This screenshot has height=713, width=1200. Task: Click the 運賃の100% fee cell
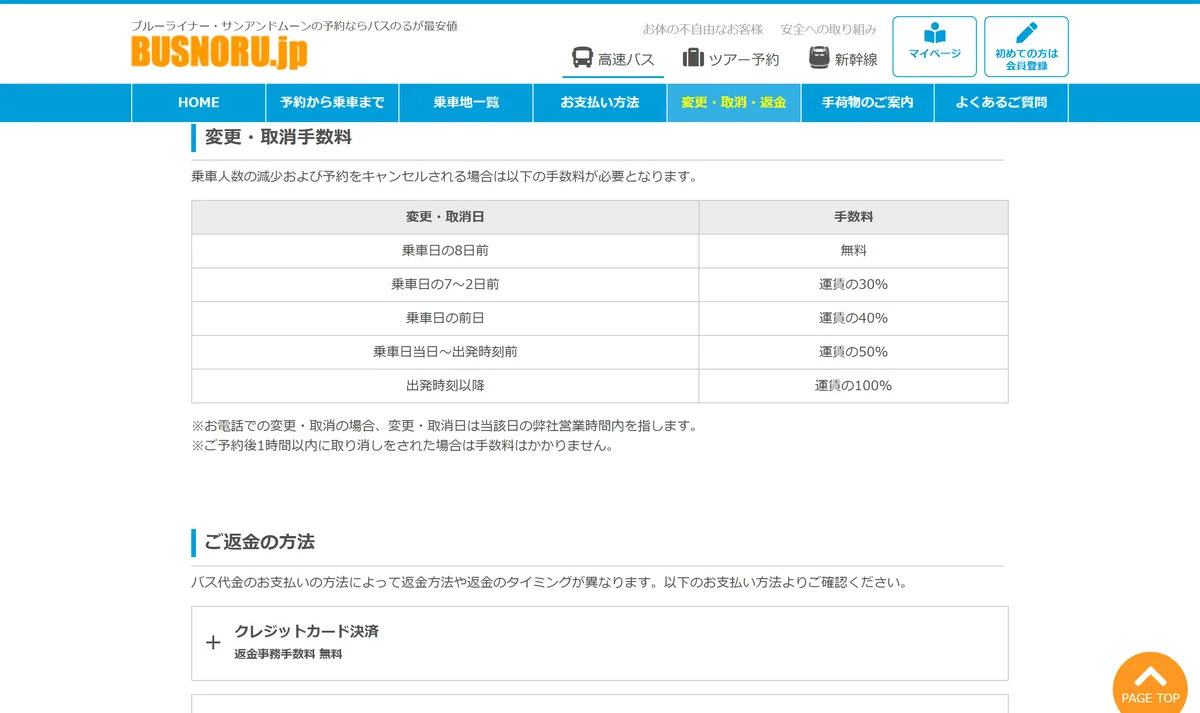[853, 386]
